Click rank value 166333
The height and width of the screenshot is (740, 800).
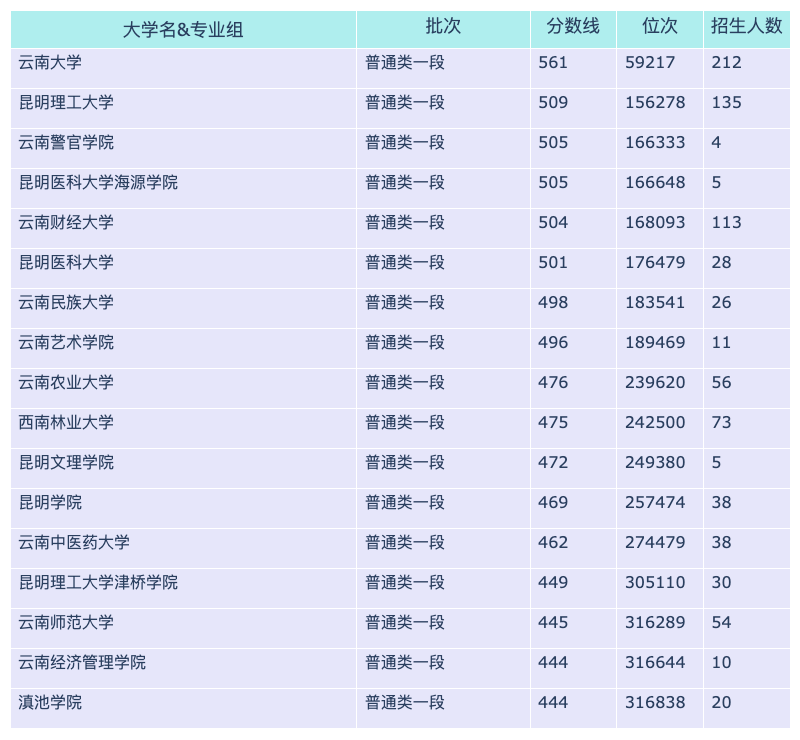click(x=655, y=142)
